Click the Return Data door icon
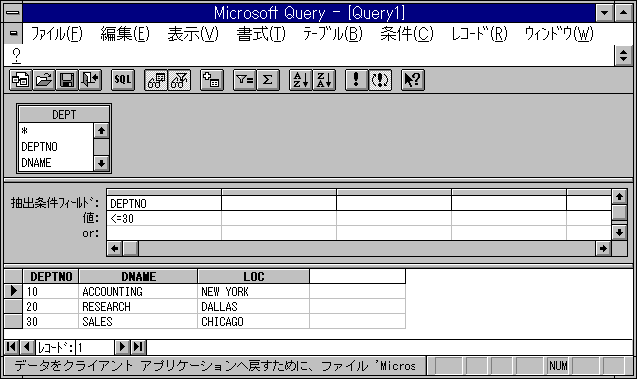Image resolution: width=637 pixels, height=379 pixels. coord(90,80)
